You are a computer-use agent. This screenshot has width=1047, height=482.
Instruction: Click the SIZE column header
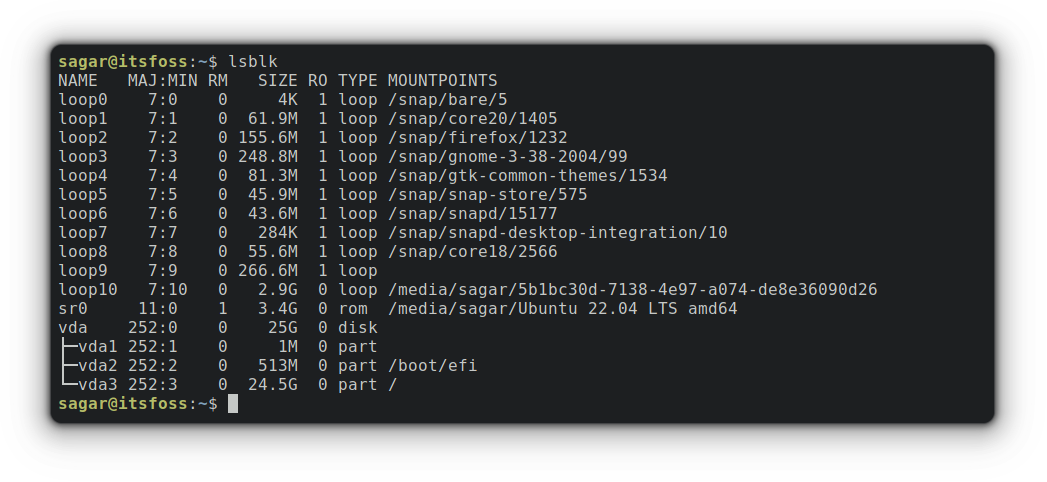coord(277,81)
